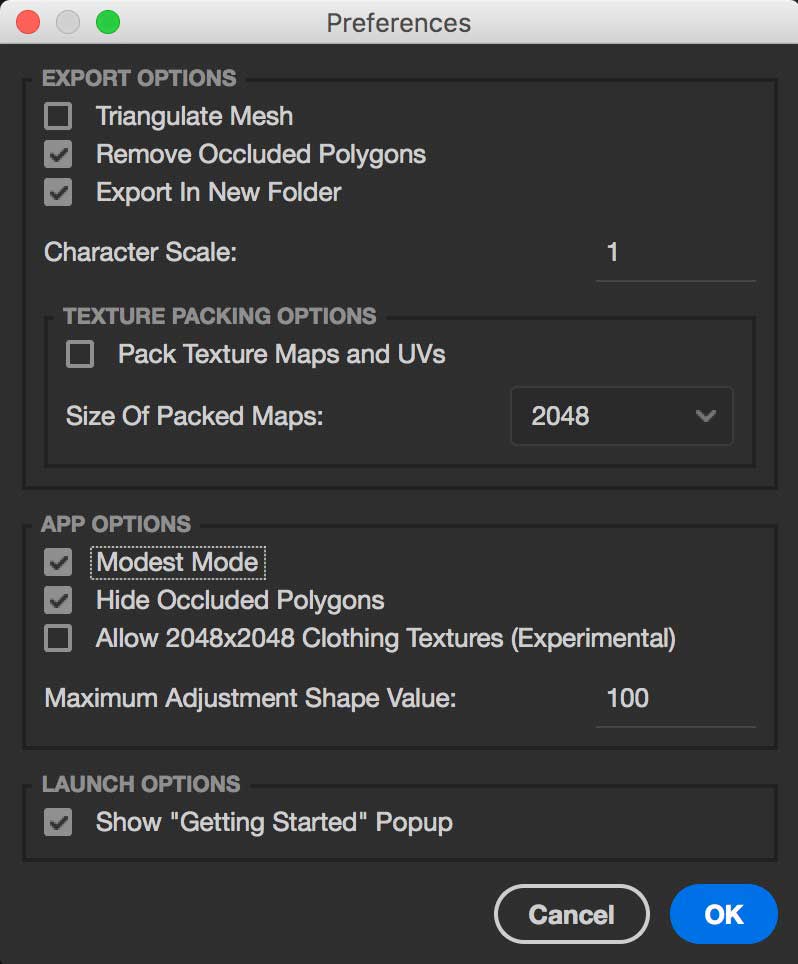798x964 pixels.
Task: Click the Character Scale input field
Action: (675, 253)
